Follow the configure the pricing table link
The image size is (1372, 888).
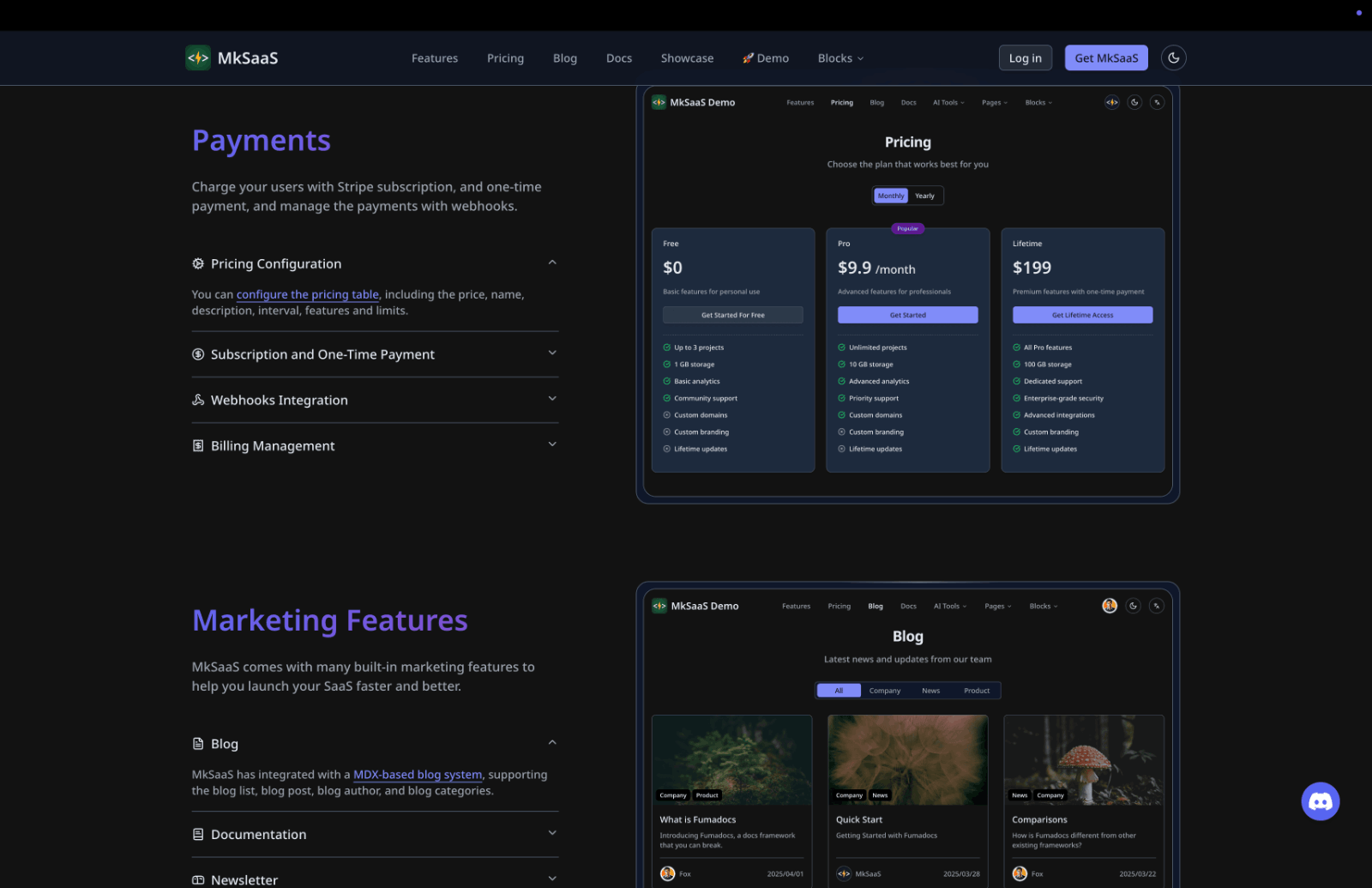coord(307,294)
